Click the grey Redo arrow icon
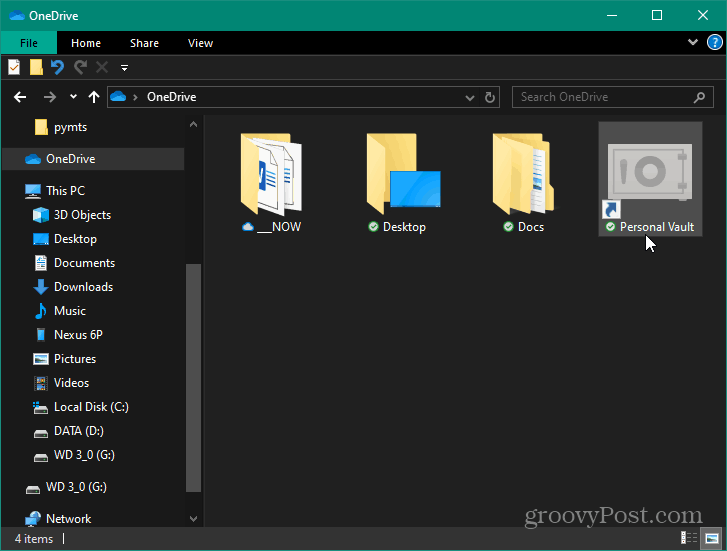This screenshot has height=551, width=727. click(80, 68)
